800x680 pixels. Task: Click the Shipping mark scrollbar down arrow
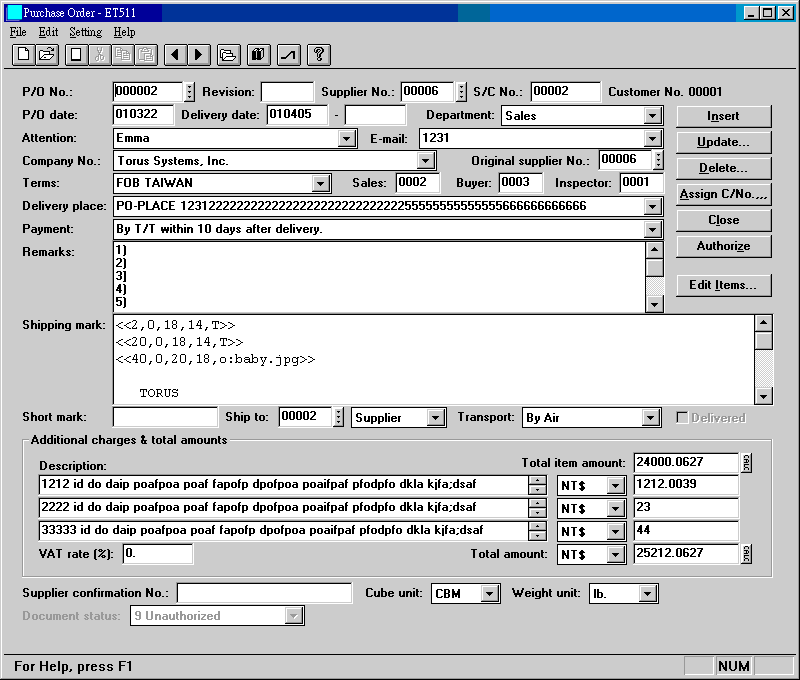pos(763,396)
